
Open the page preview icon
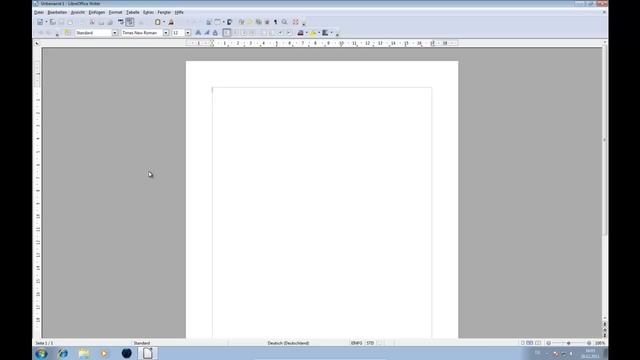(110, 22)
